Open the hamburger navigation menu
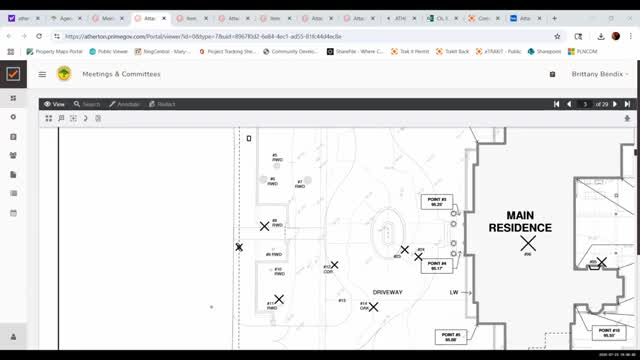This screenshot has width=640, height=360. coord(42,74)
